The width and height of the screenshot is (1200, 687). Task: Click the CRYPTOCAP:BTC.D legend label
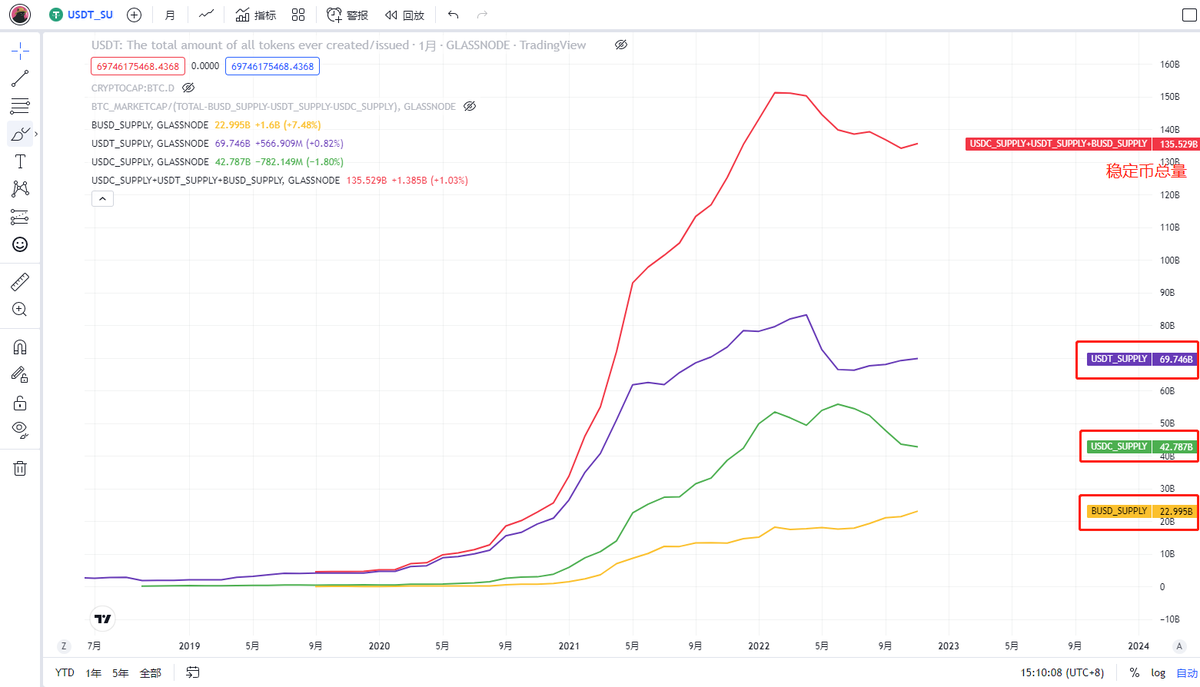pyautogui.click(x=133, y=88)
